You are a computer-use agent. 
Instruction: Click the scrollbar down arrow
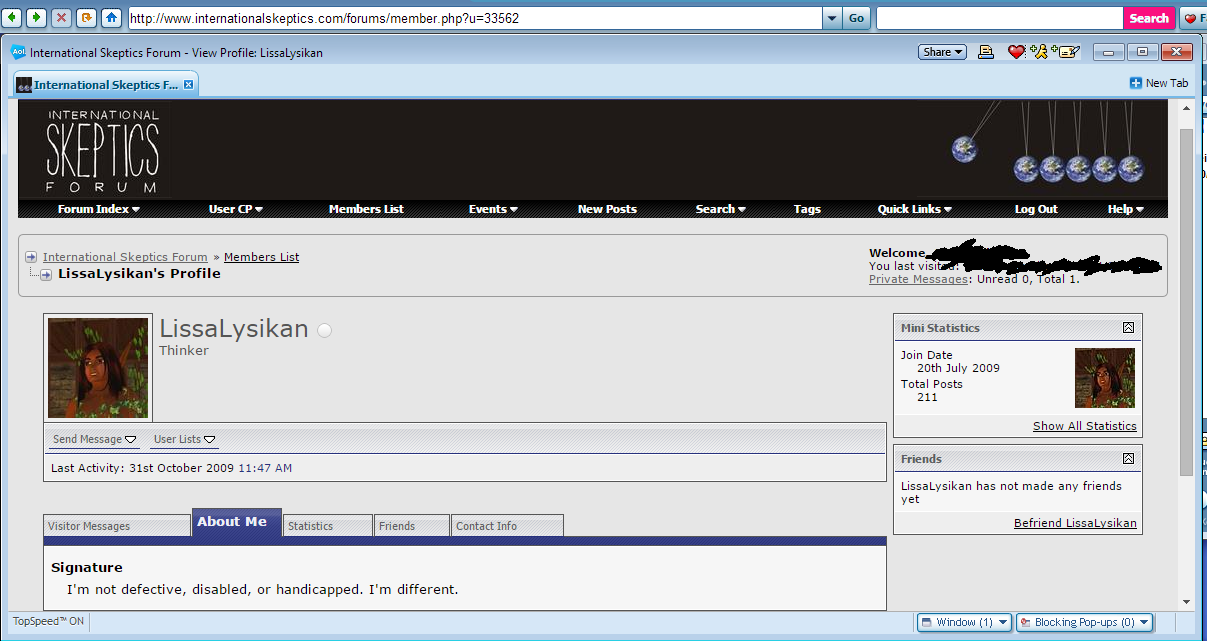click(x=1186, y=602)
